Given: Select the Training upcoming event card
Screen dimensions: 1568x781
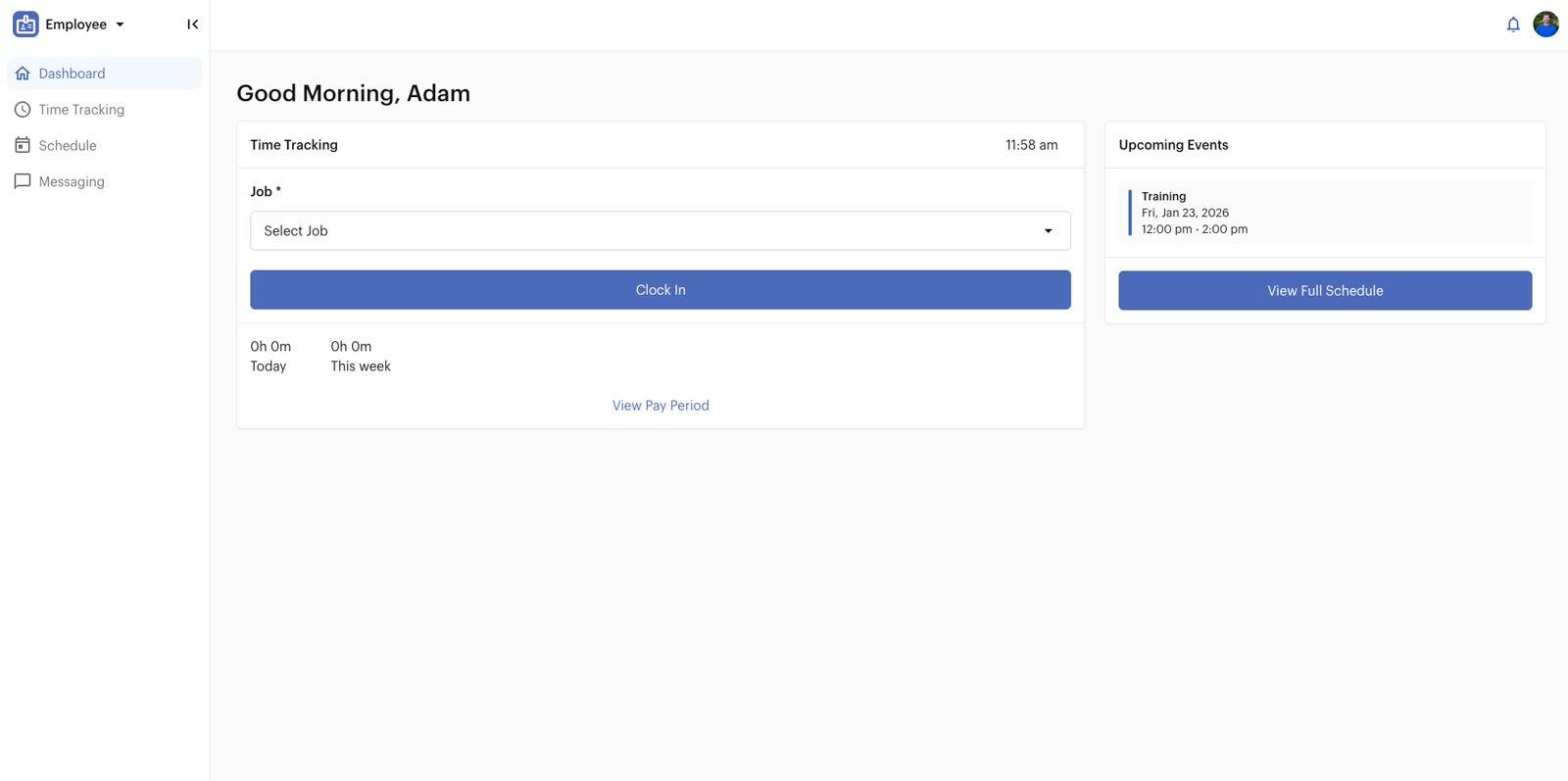Looking at the screenshot, I should (1325, 213).
